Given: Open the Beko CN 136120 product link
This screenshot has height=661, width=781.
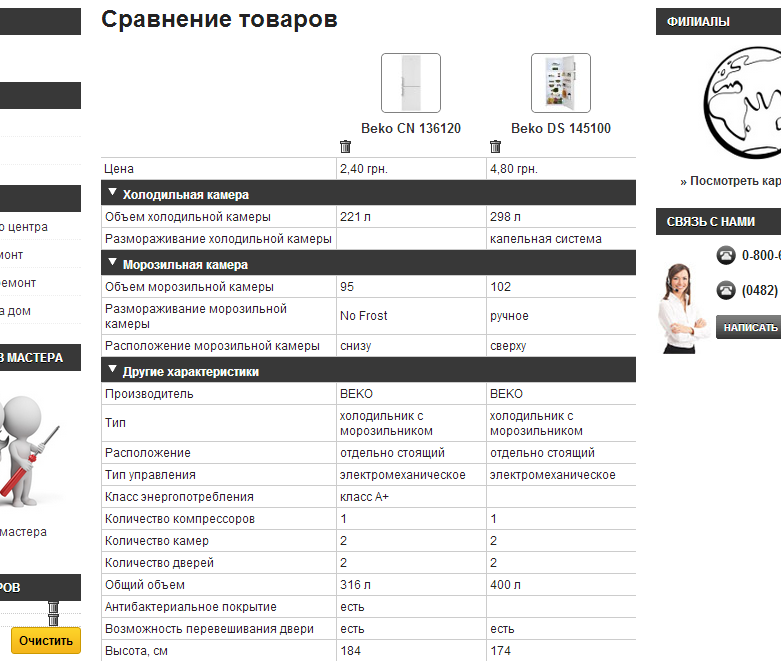Looking at the screenshot, I should [411, 129].
